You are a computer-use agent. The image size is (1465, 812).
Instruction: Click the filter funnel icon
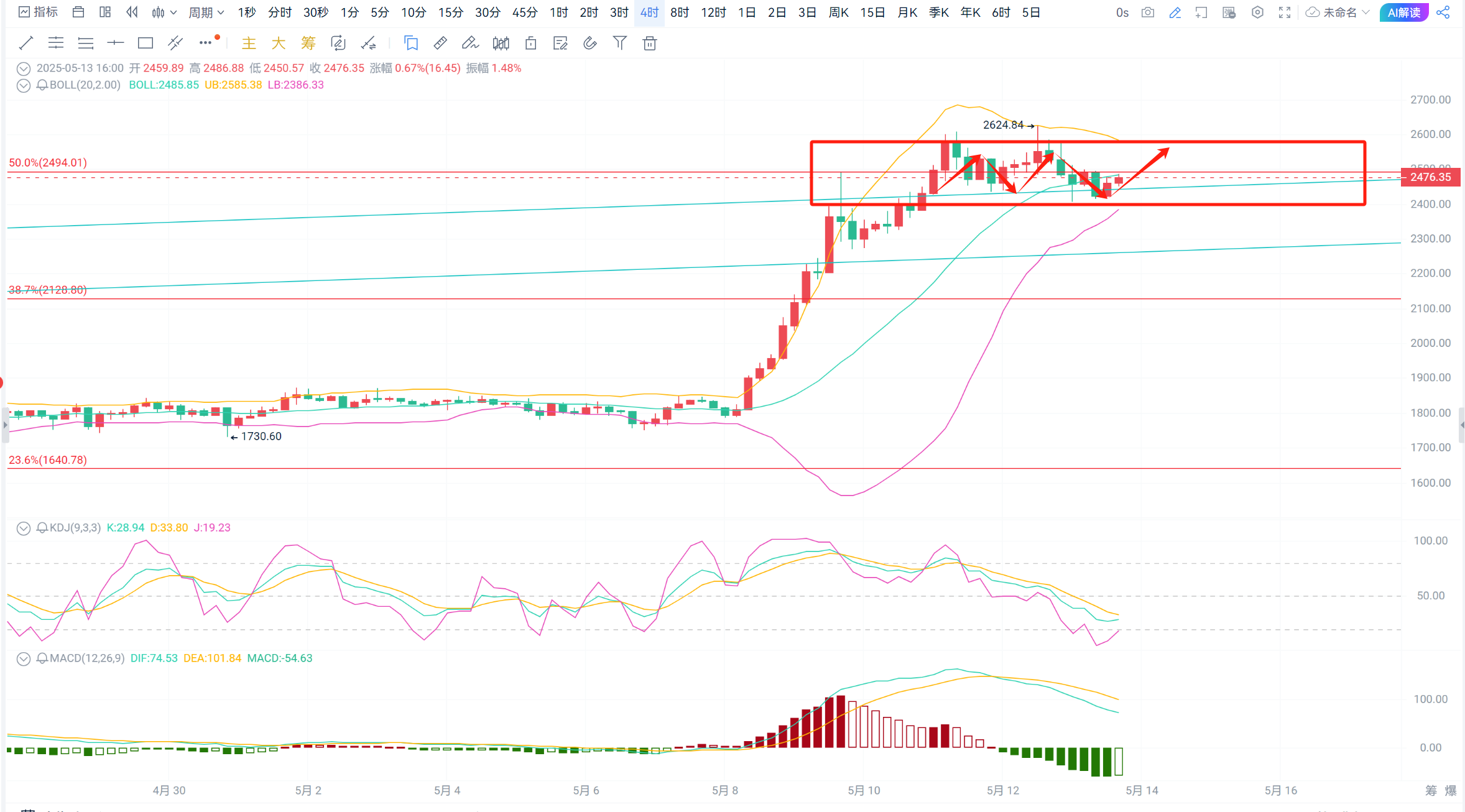pos(619,43)
